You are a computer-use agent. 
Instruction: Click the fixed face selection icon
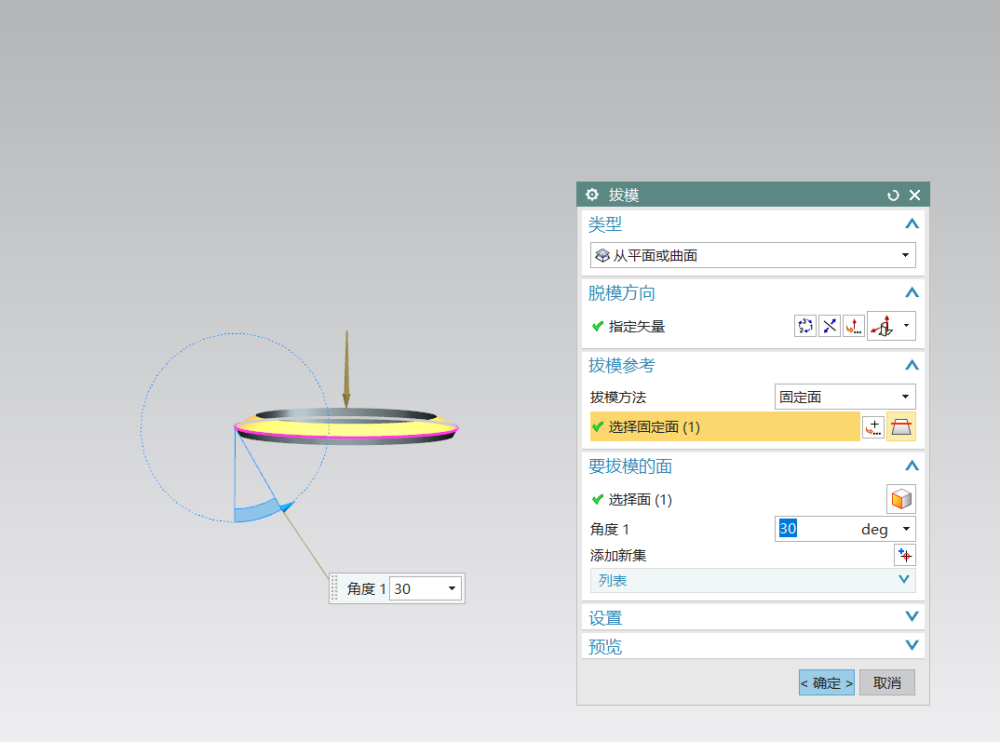(901, 427)
